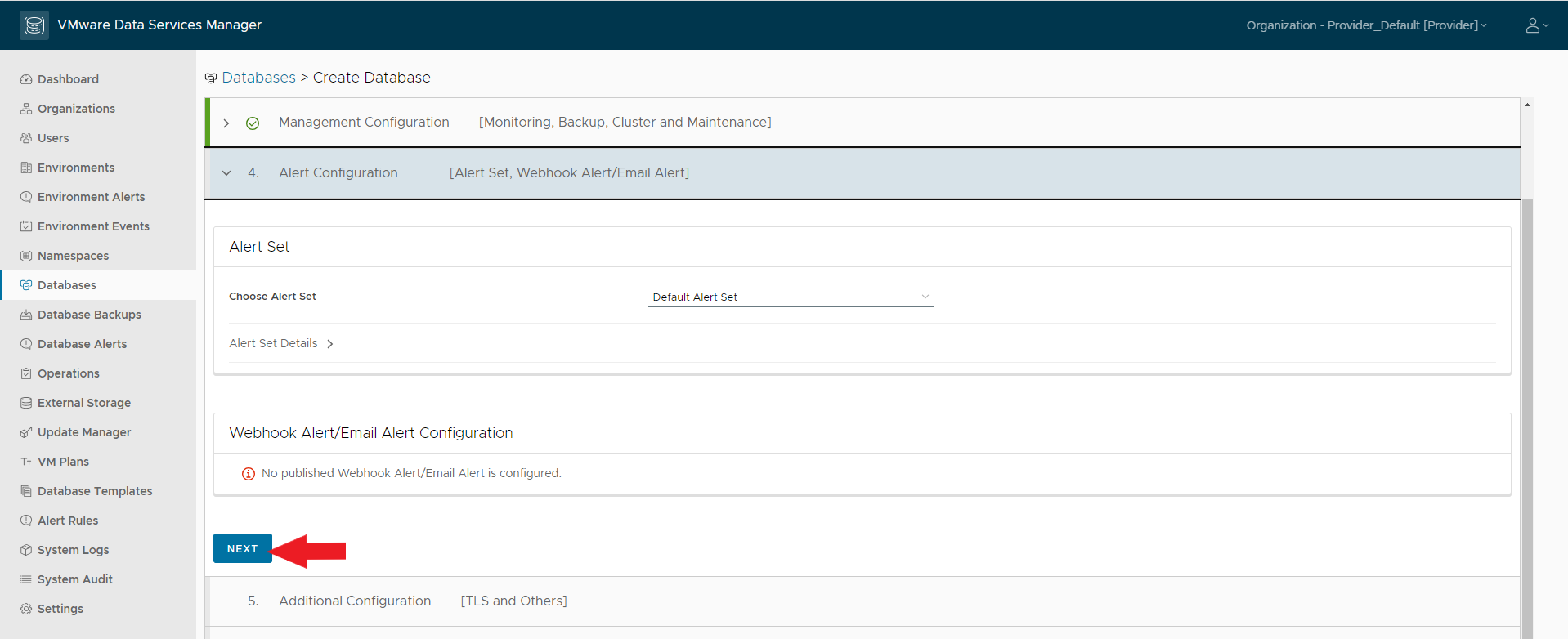The image size is (1568, 639).
Task: Click 'Webhook Alert/Email Alert Configuration' heading
Action: [x=371, y=433]
